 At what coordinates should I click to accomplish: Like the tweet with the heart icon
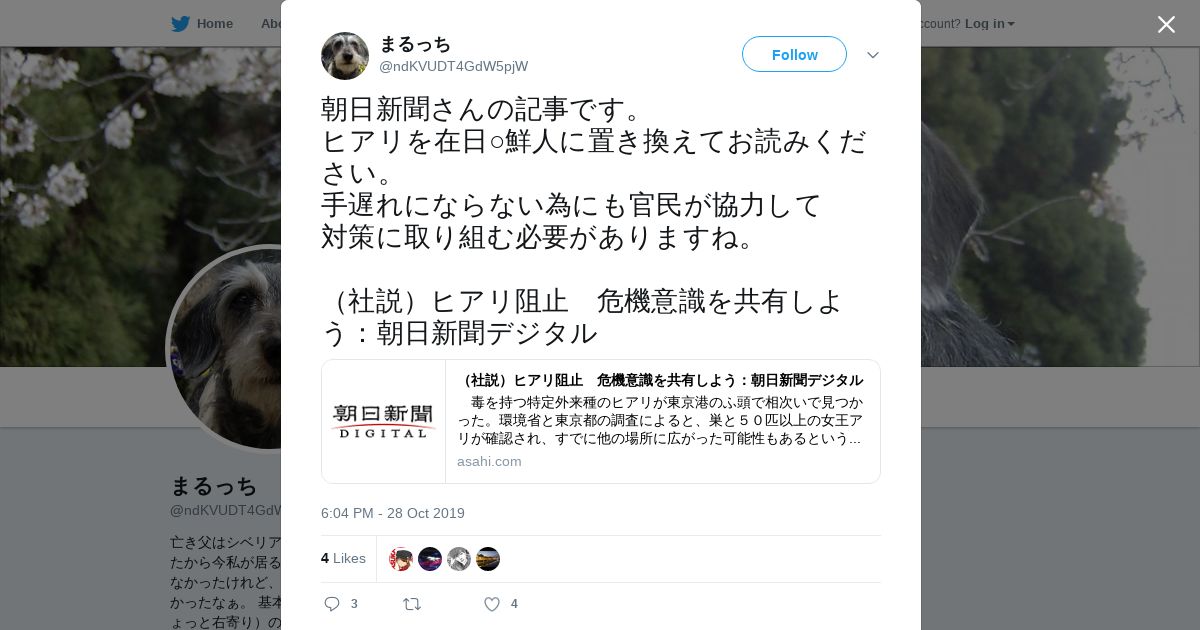click(491, 604)
